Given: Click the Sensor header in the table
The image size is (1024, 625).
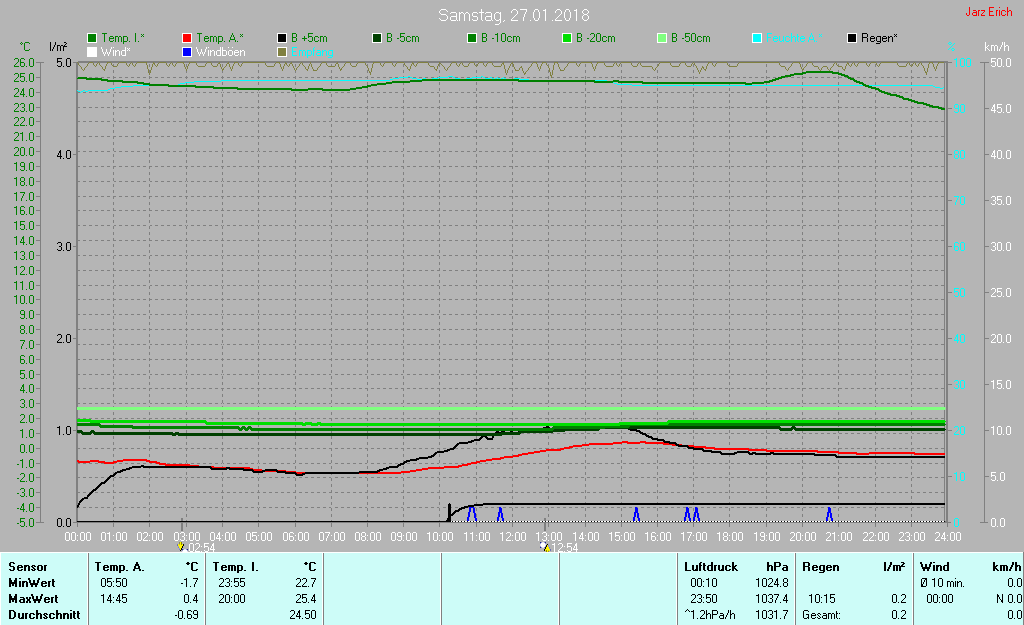Looking at the screenshot, I should [x=27, y=567].
